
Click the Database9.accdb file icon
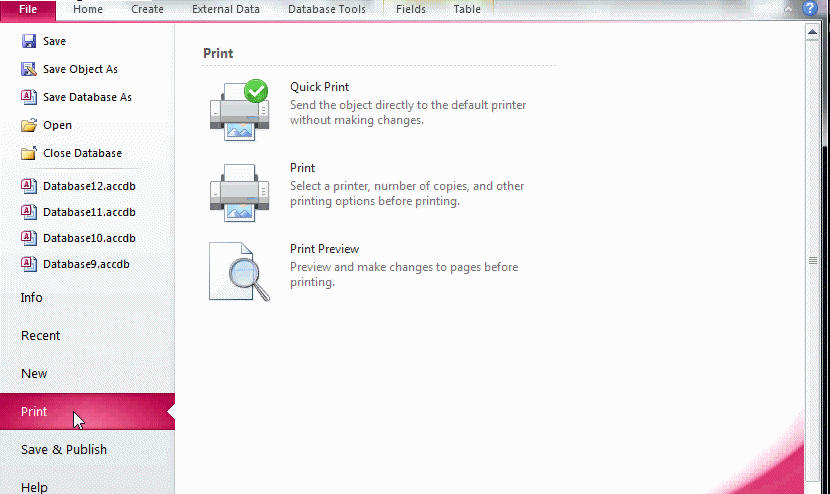point(29,264)
